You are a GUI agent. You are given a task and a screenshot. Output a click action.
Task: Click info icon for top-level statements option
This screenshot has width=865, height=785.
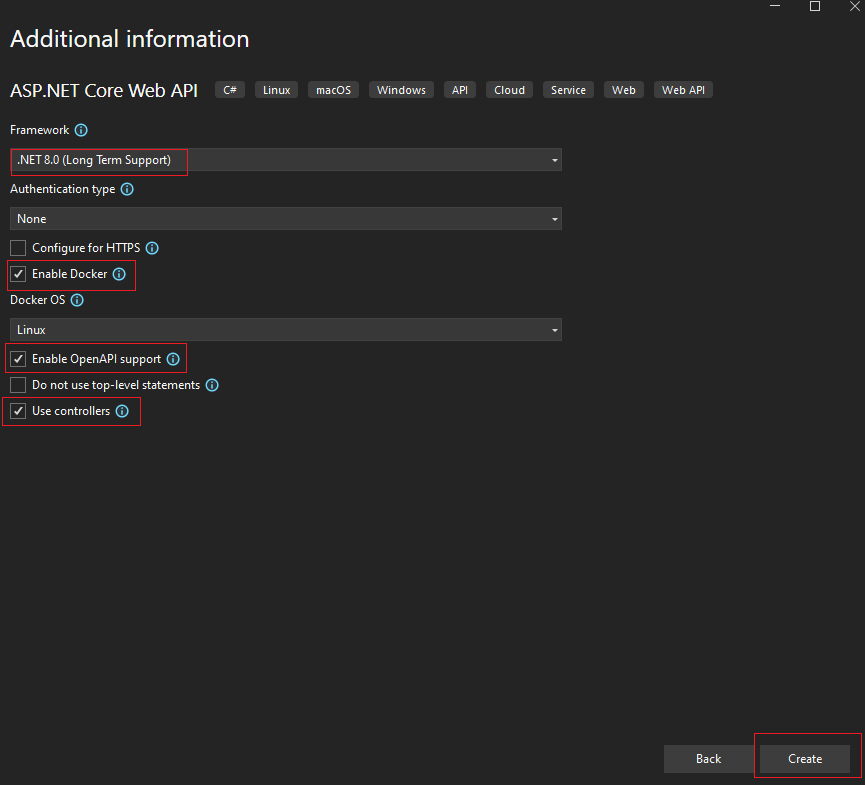click(212, 385)
